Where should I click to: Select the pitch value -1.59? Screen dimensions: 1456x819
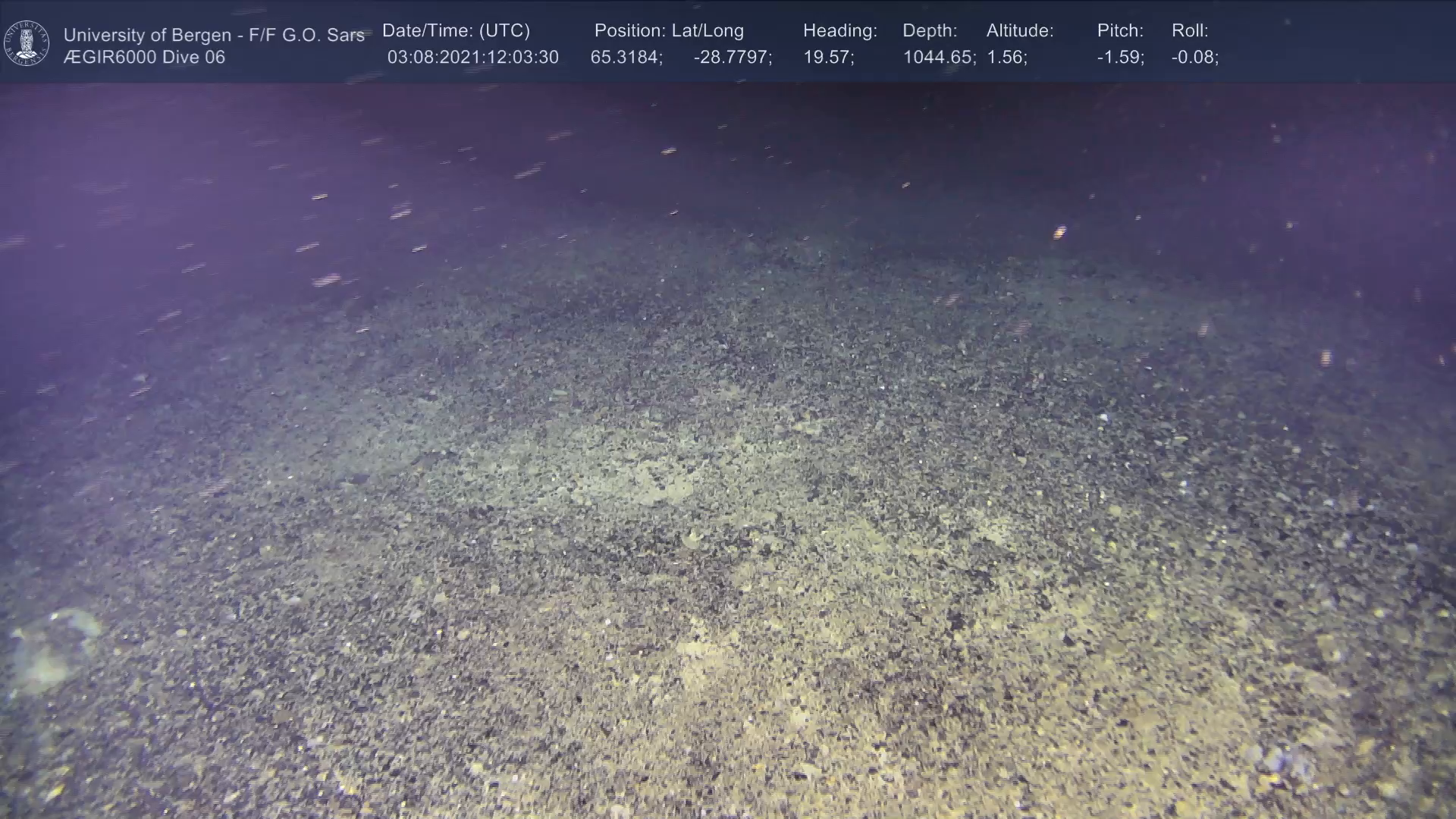click(x=1120, y=58)
